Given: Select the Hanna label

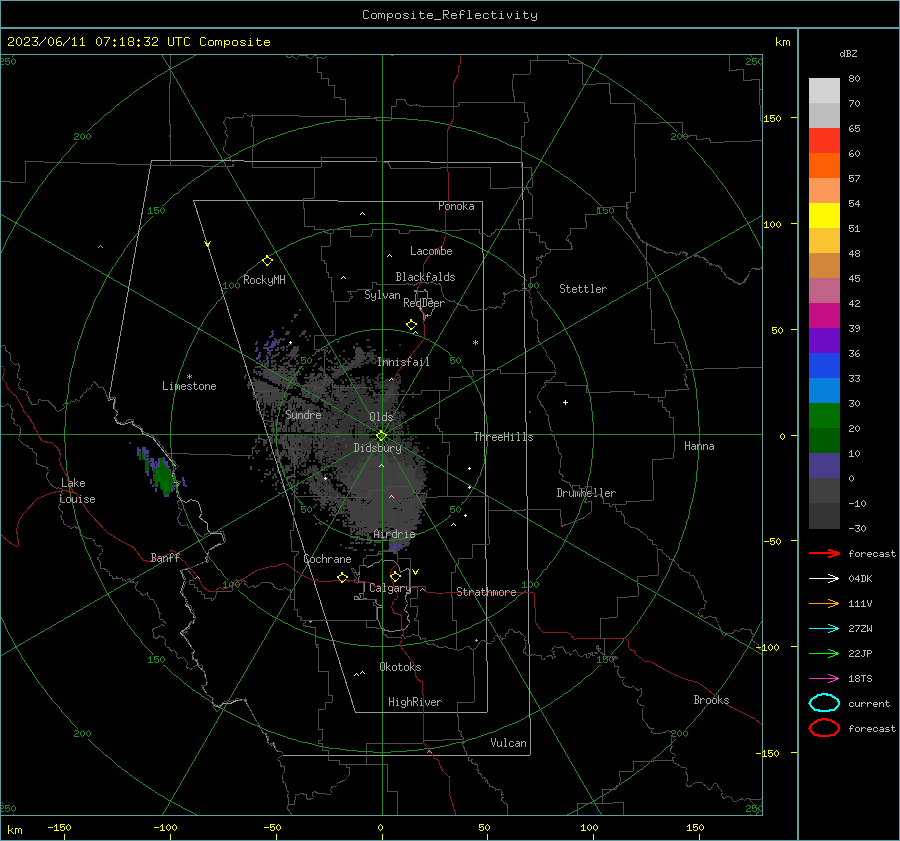Looking at the screenshot, I should pyautogui.click(x=699, y=446).
